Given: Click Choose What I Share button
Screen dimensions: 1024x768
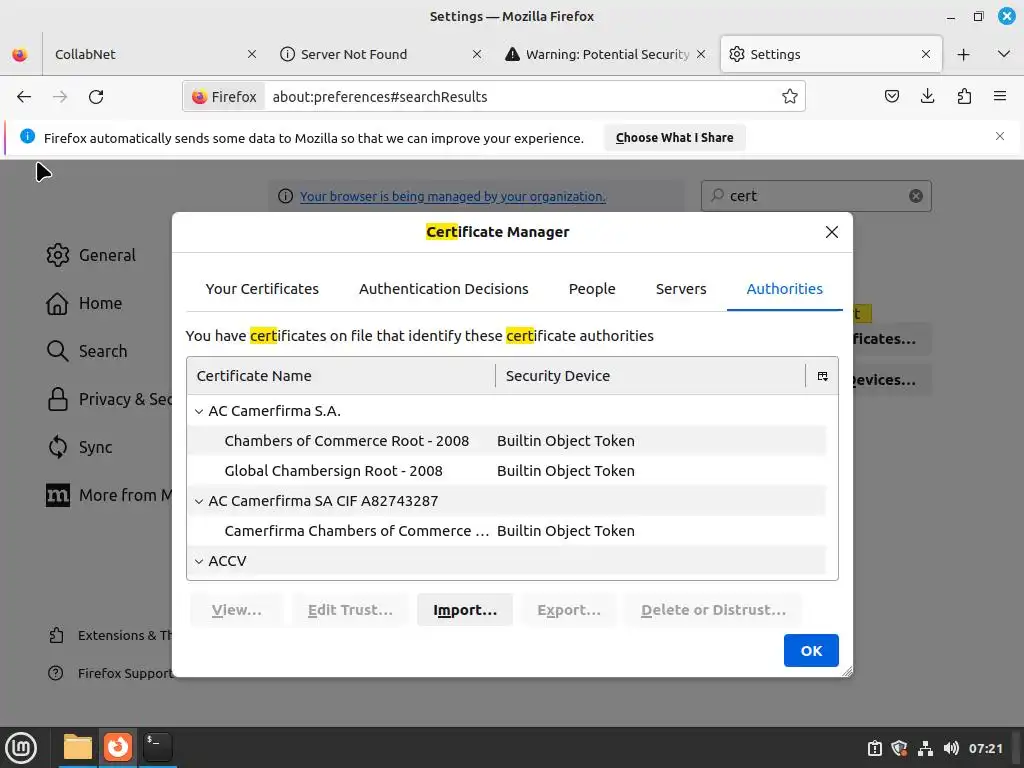Looking at the screenshot, I should (x=675, y=138).
